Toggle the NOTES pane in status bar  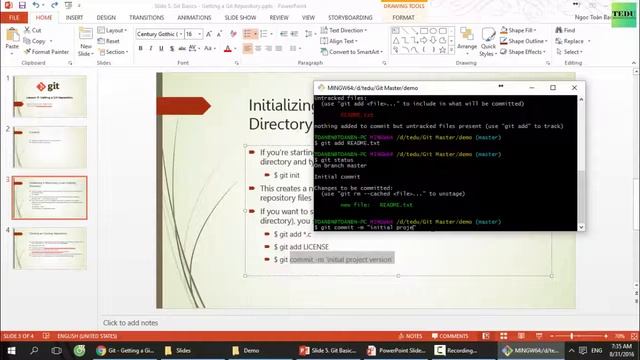coord(410,336)
